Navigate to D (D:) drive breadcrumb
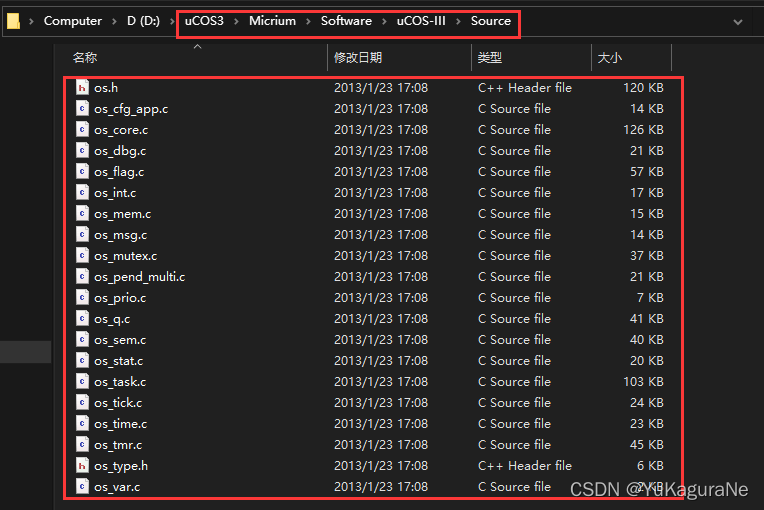Viewport: 764px width, 510px height. [143, 21]
